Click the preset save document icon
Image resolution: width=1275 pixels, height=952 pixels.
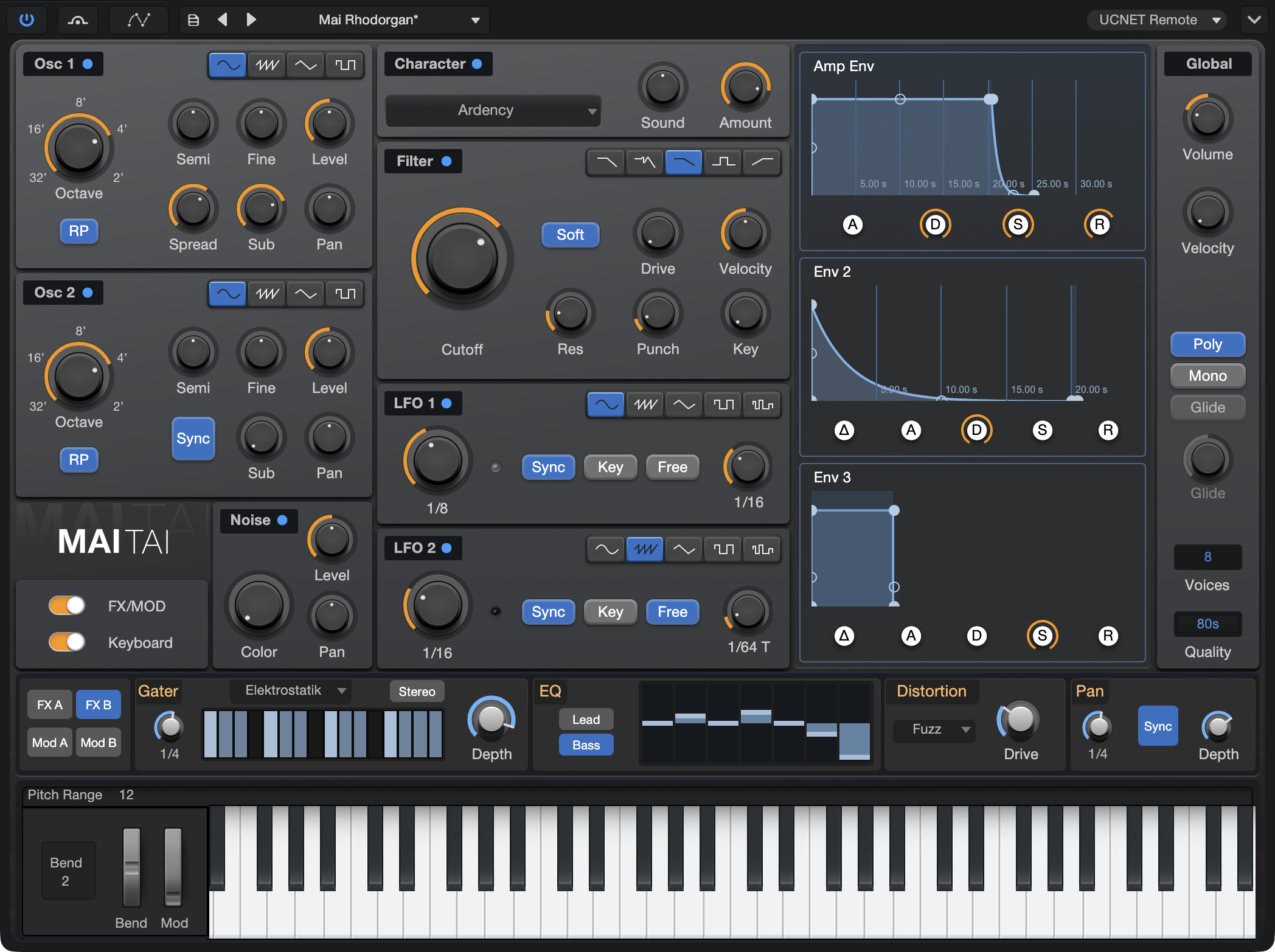193,20
